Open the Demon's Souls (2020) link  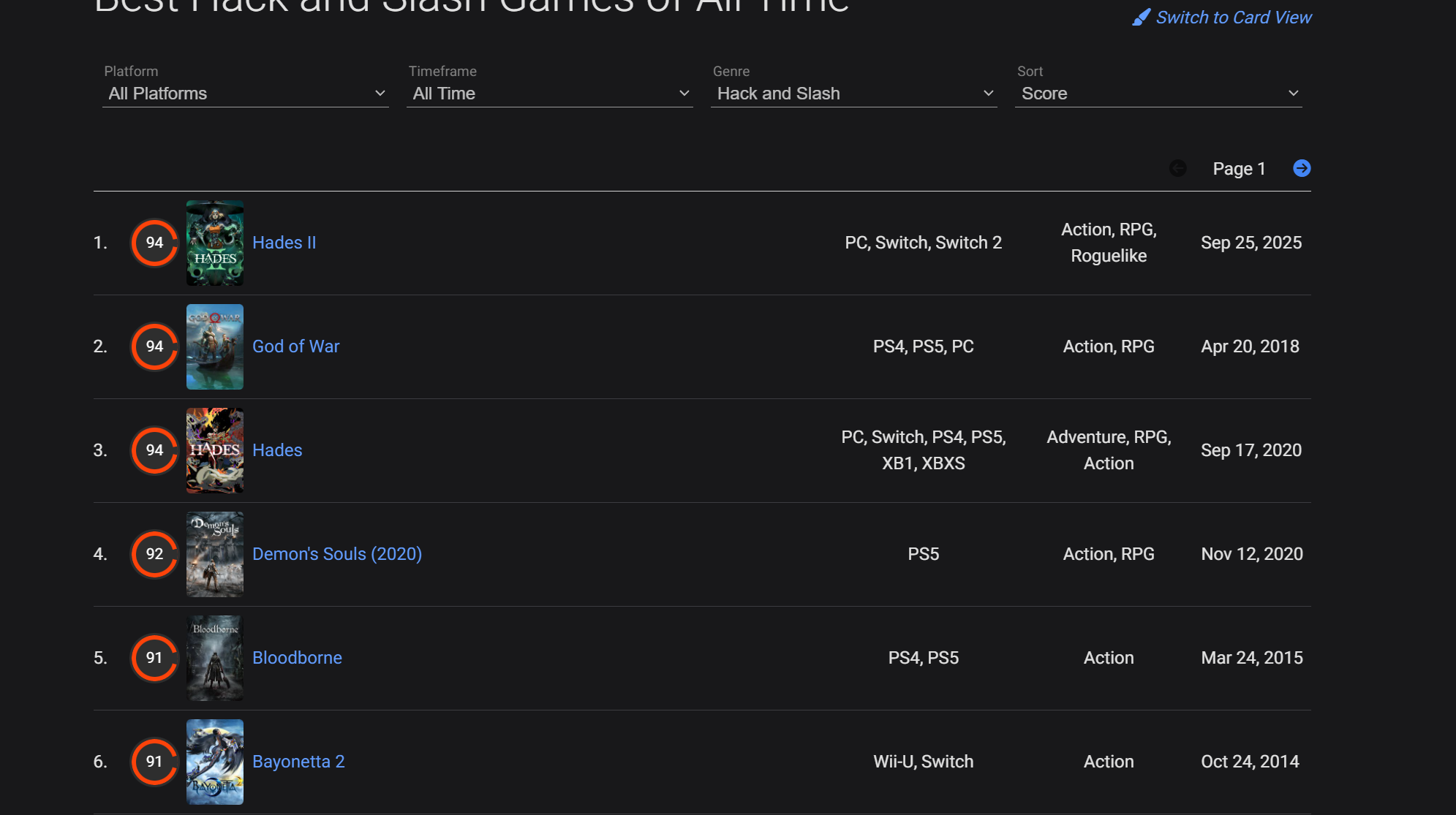click(x=337, y=554)
